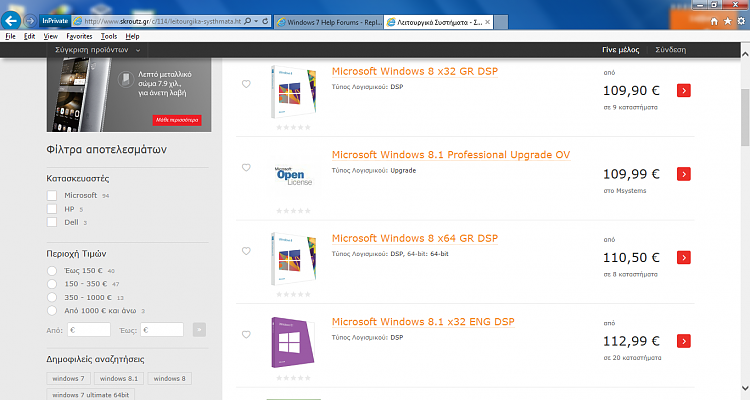Click the windows 8.1 popular search tag

(x=119, y=378)
